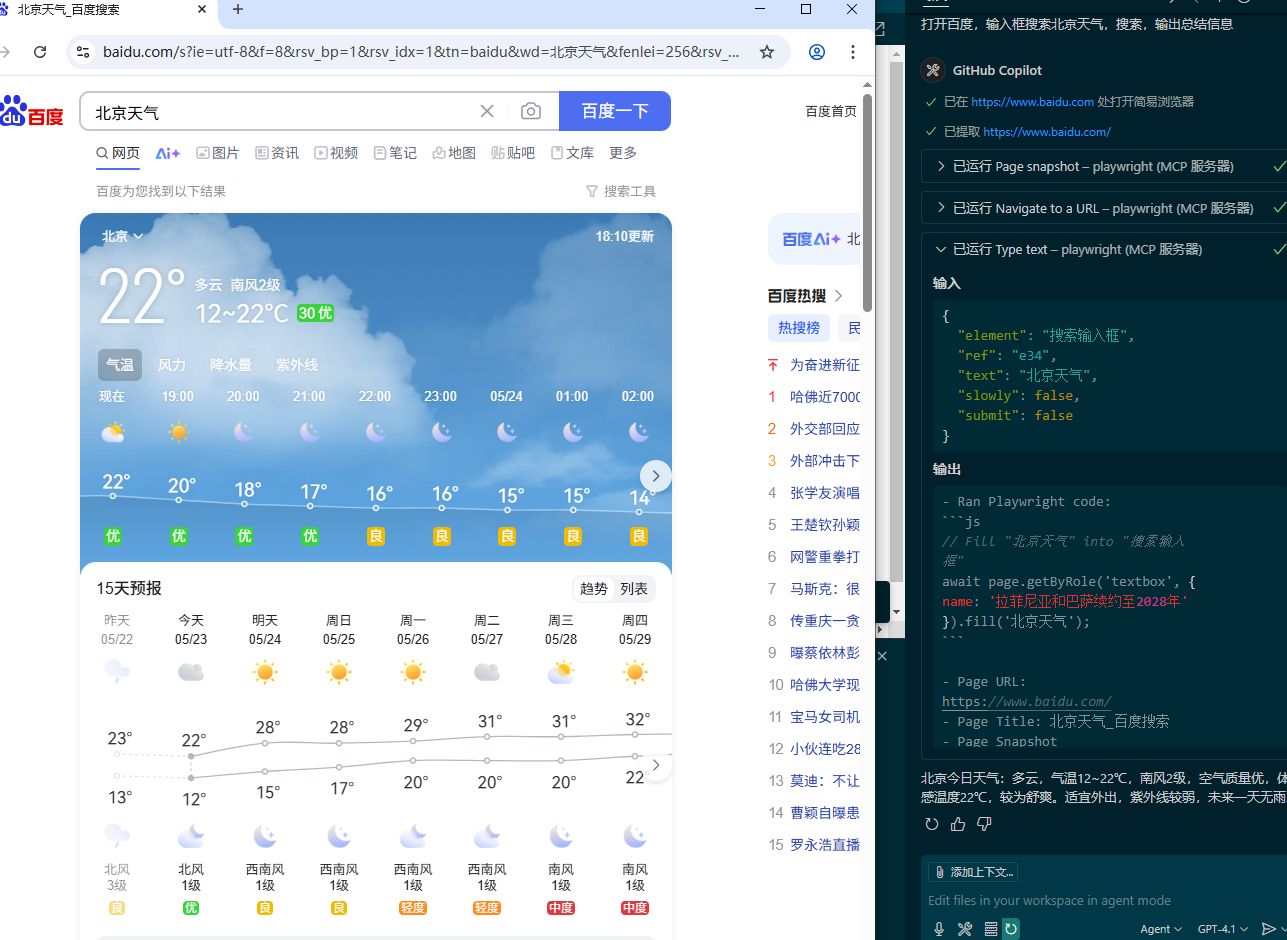Open 搜索工具 filter options

click(621, 191)
